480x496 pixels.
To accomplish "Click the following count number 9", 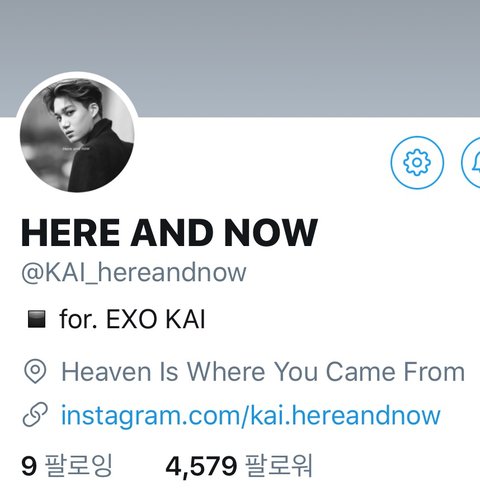I will [x=28, y=466].
